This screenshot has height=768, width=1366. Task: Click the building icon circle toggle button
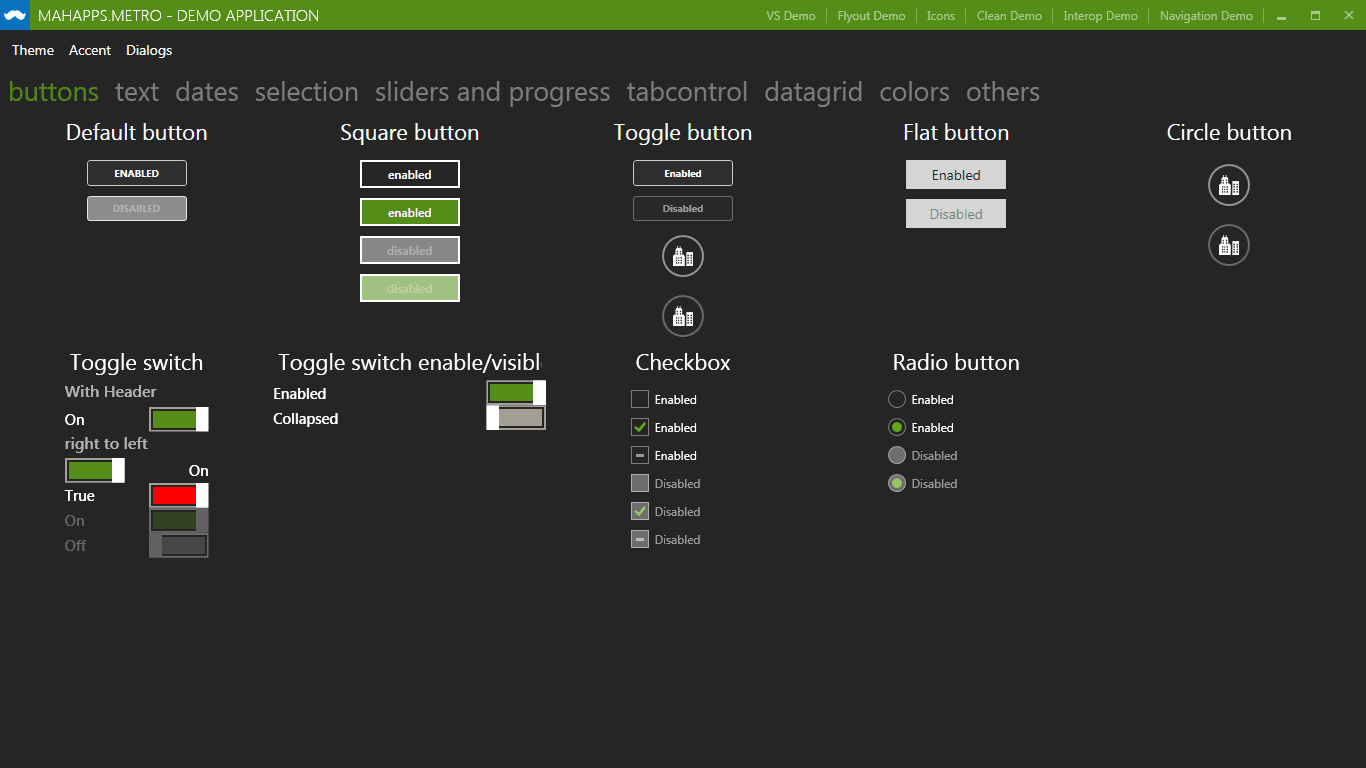pyautogui.click(x=683, y=256)
